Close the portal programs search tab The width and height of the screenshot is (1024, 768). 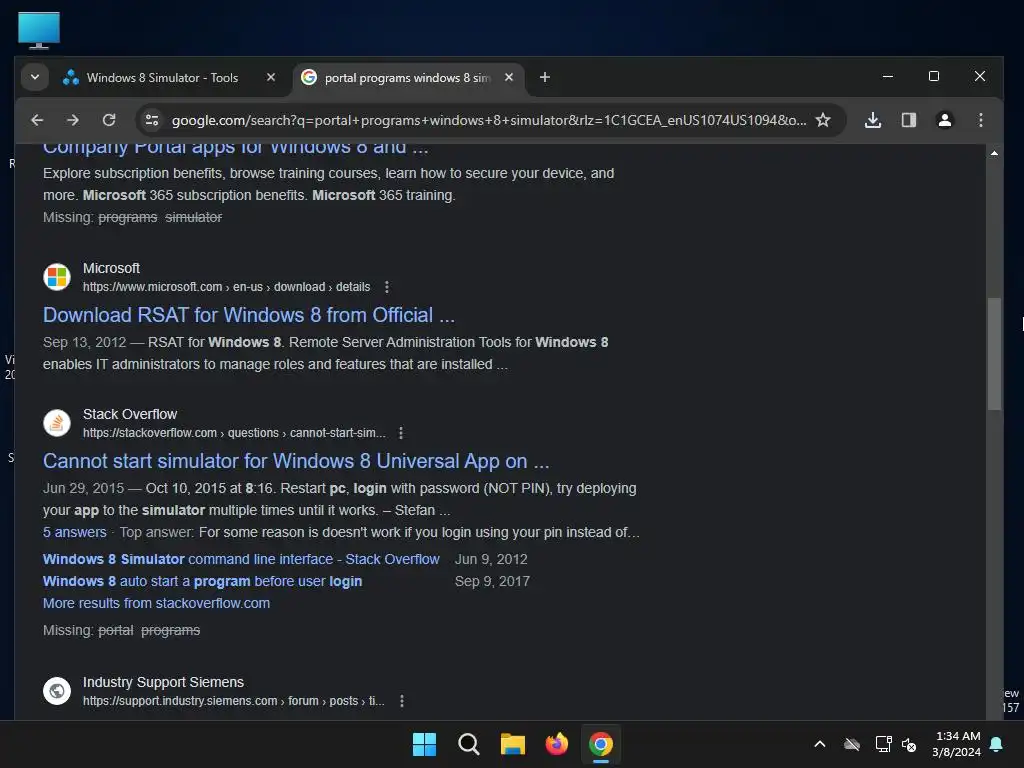tap(509, 77)
